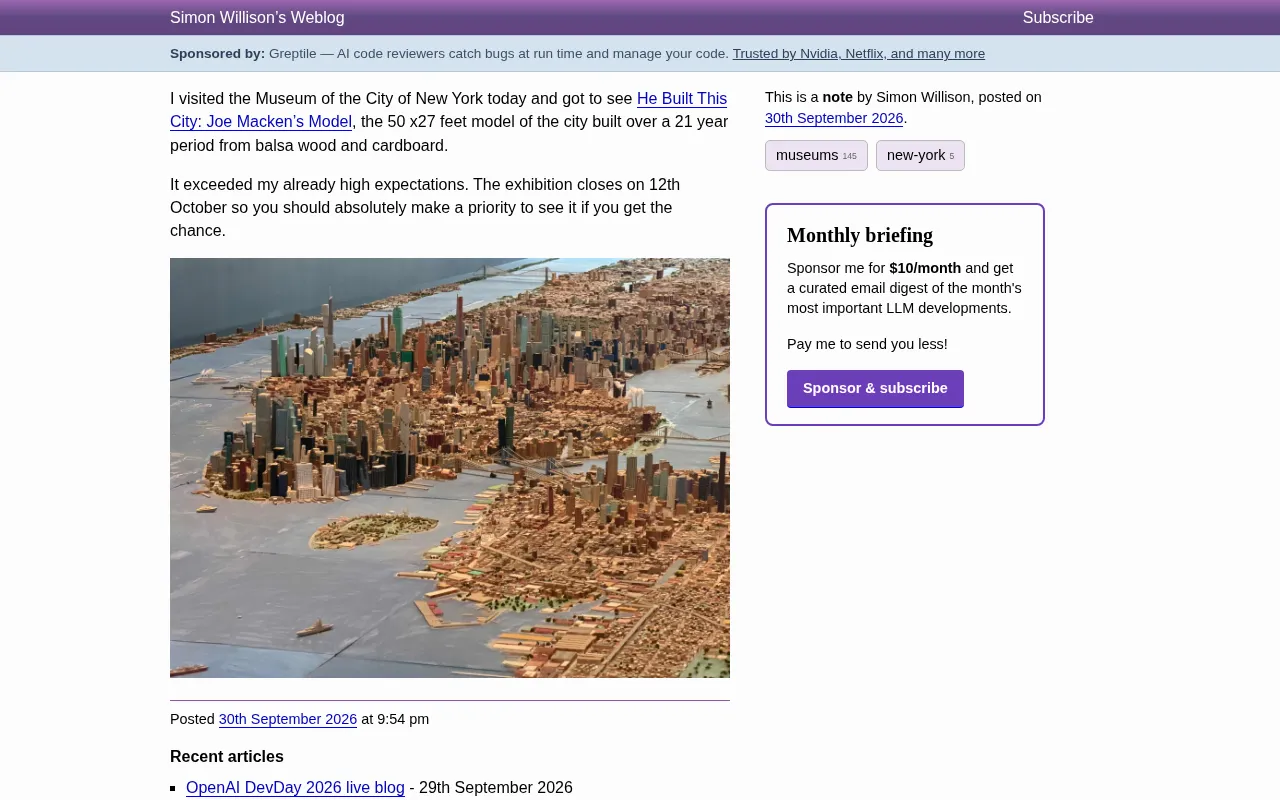Click the 'Monthly briefing' heading
The image size is (1280, 800).
tap(860, 235)
